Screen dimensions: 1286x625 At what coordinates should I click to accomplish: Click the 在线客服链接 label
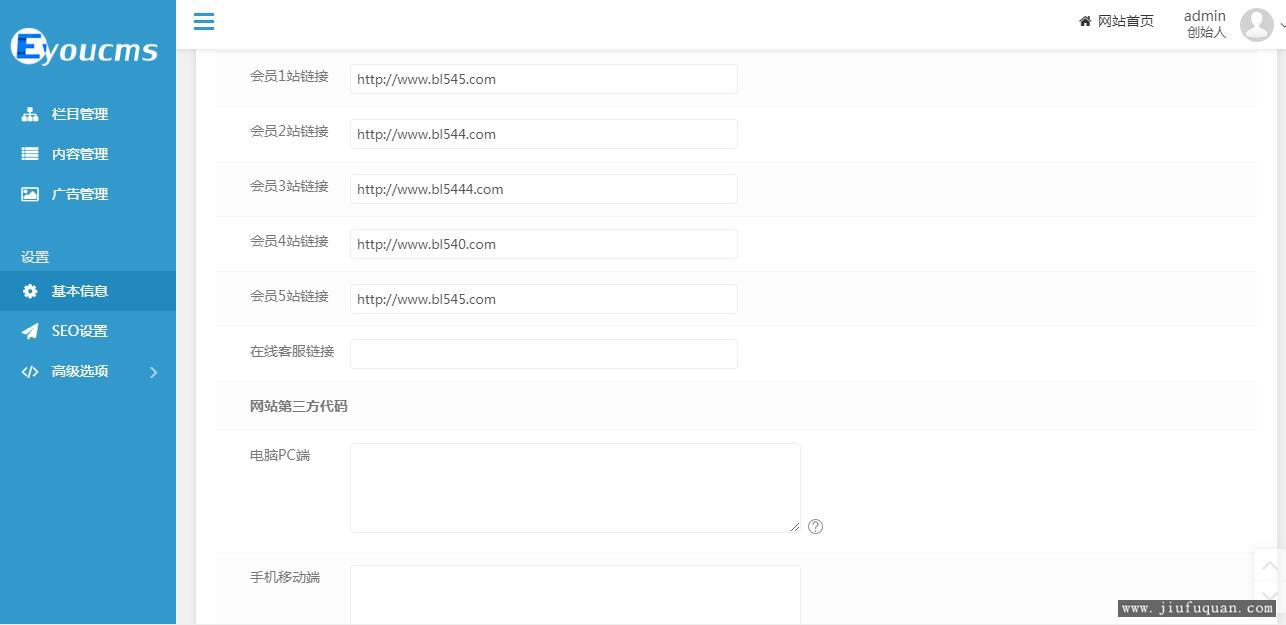pos(292,351)
